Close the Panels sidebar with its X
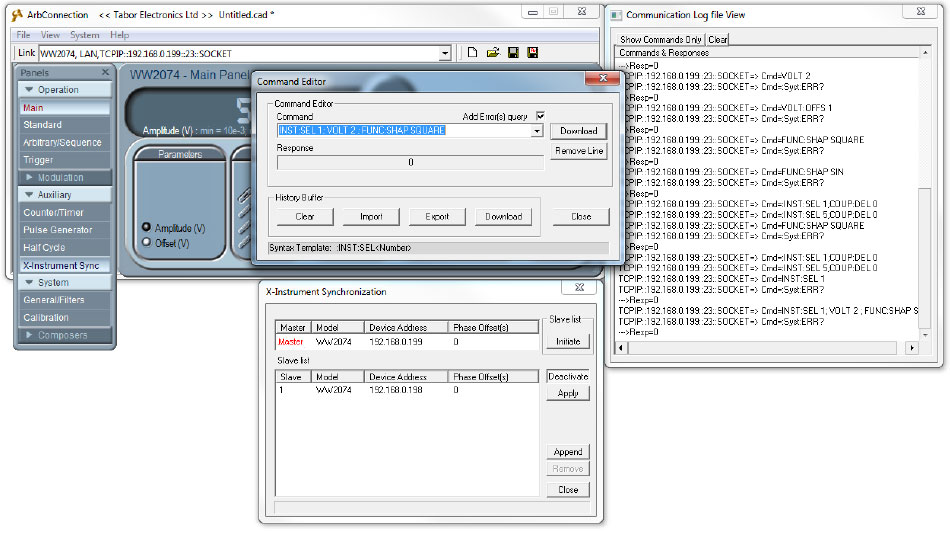The height and width of the screenshot is (533, 950). point(105,73)
